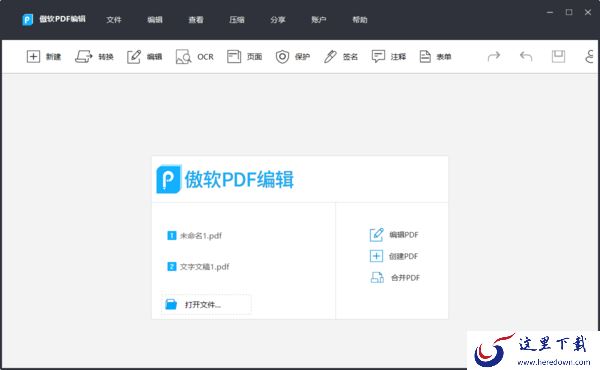Click the blue folder icon beside 打开文件

coord(171,304)
